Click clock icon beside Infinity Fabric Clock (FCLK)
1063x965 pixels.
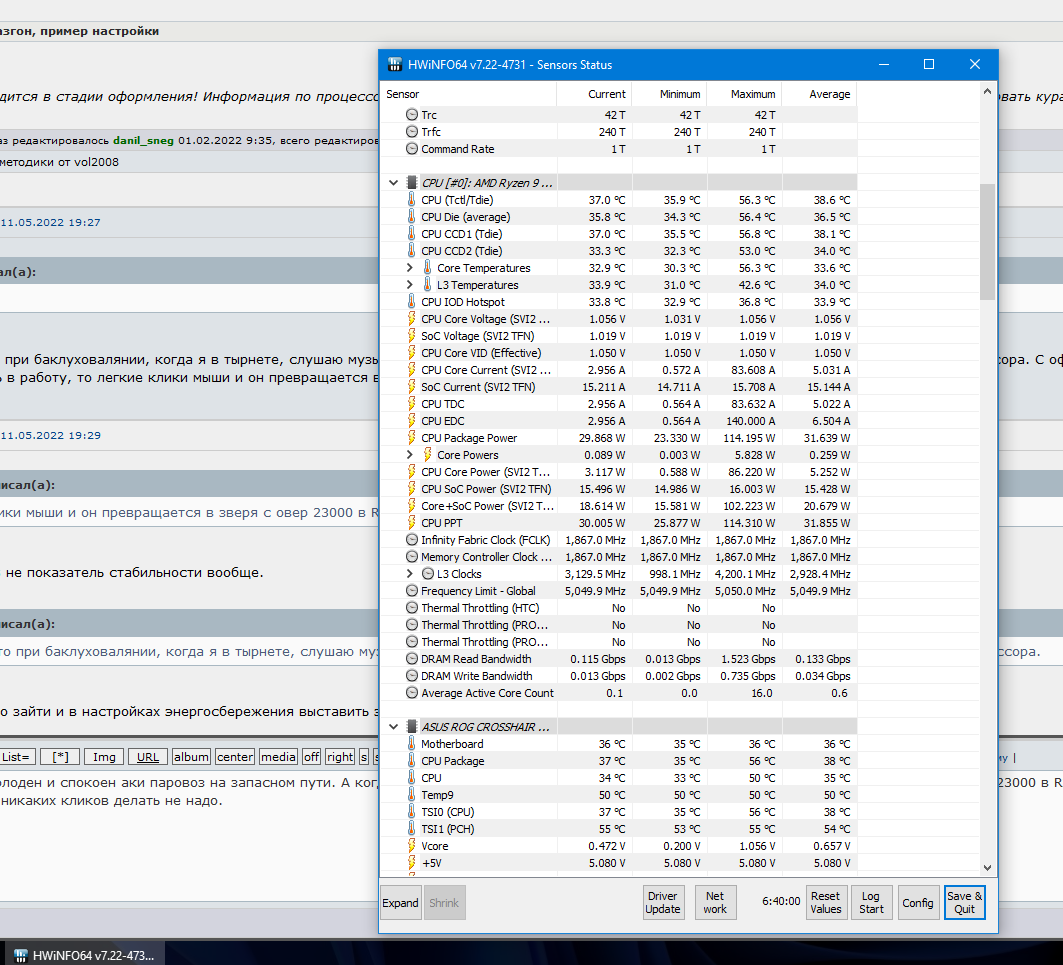[412, 540]
